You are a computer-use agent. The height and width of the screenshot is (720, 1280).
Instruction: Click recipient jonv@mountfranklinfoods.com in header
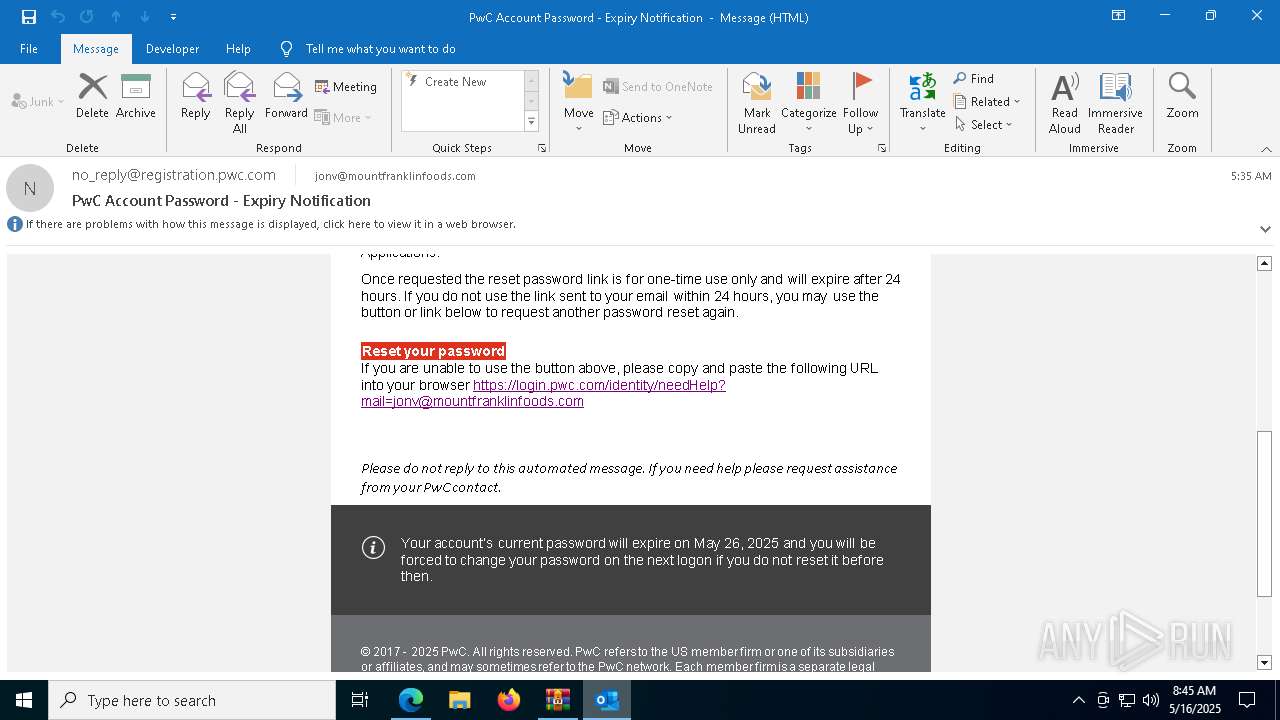point(395,176)
